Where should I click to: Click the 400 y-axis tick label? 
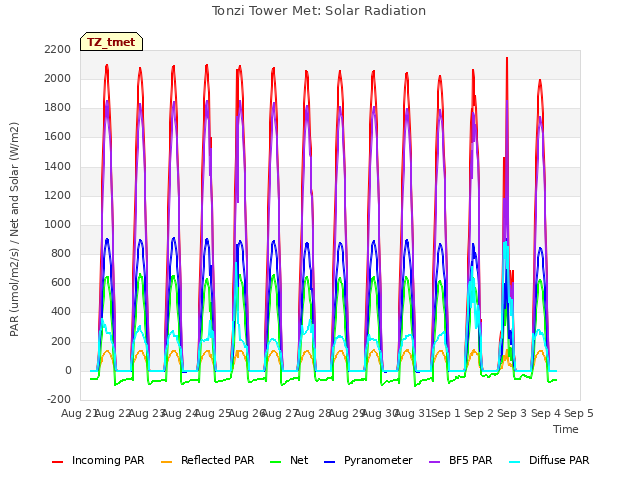tap(61, 312)
